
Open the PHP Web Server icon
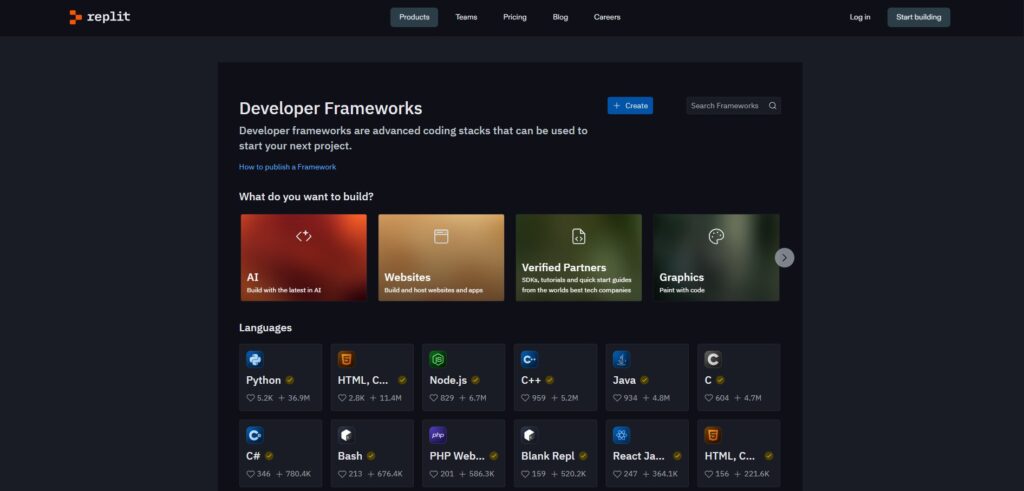click(437, 435)
